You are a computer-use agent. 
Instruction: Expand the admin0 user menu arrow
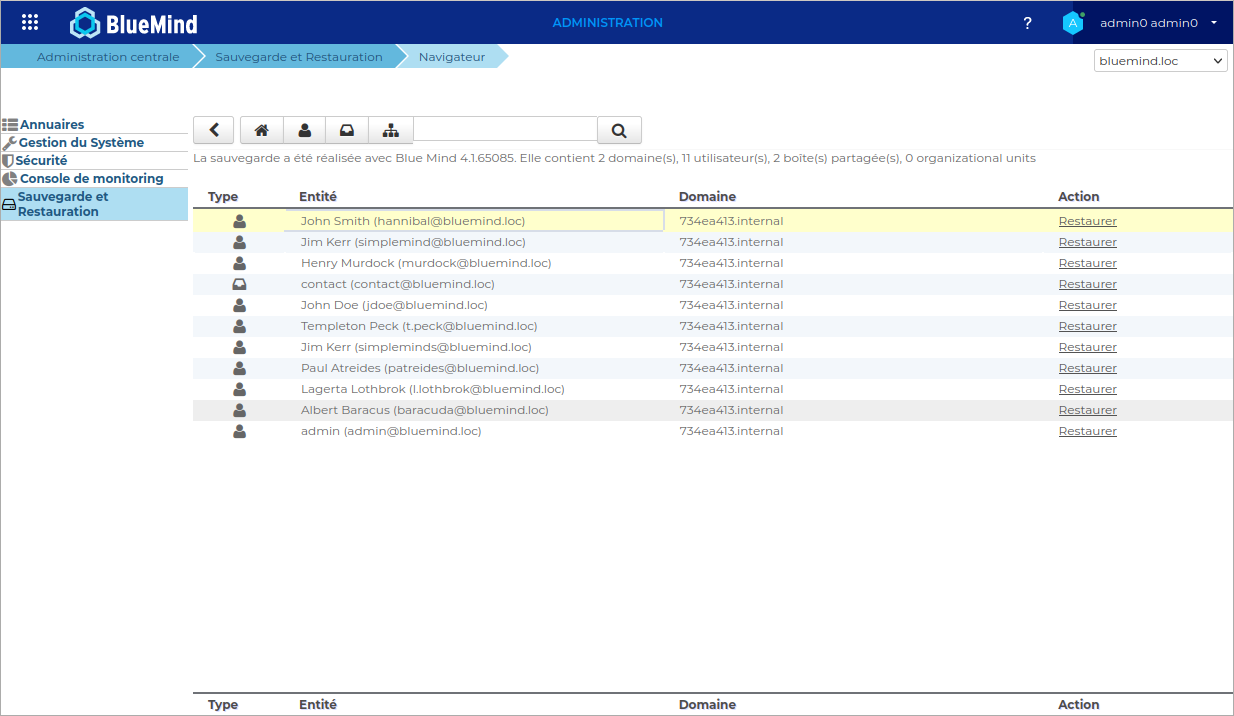[1213, 22]
